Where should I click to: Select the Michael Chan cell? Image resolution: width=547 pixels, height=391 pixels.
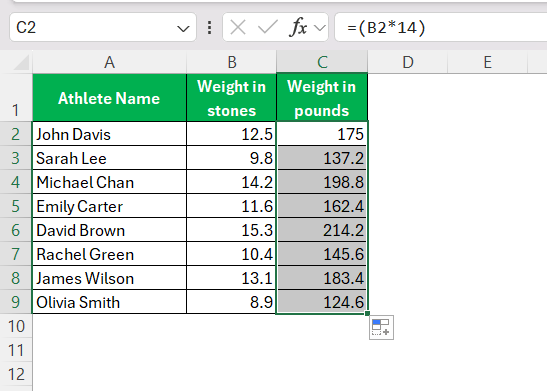[110, 182]
